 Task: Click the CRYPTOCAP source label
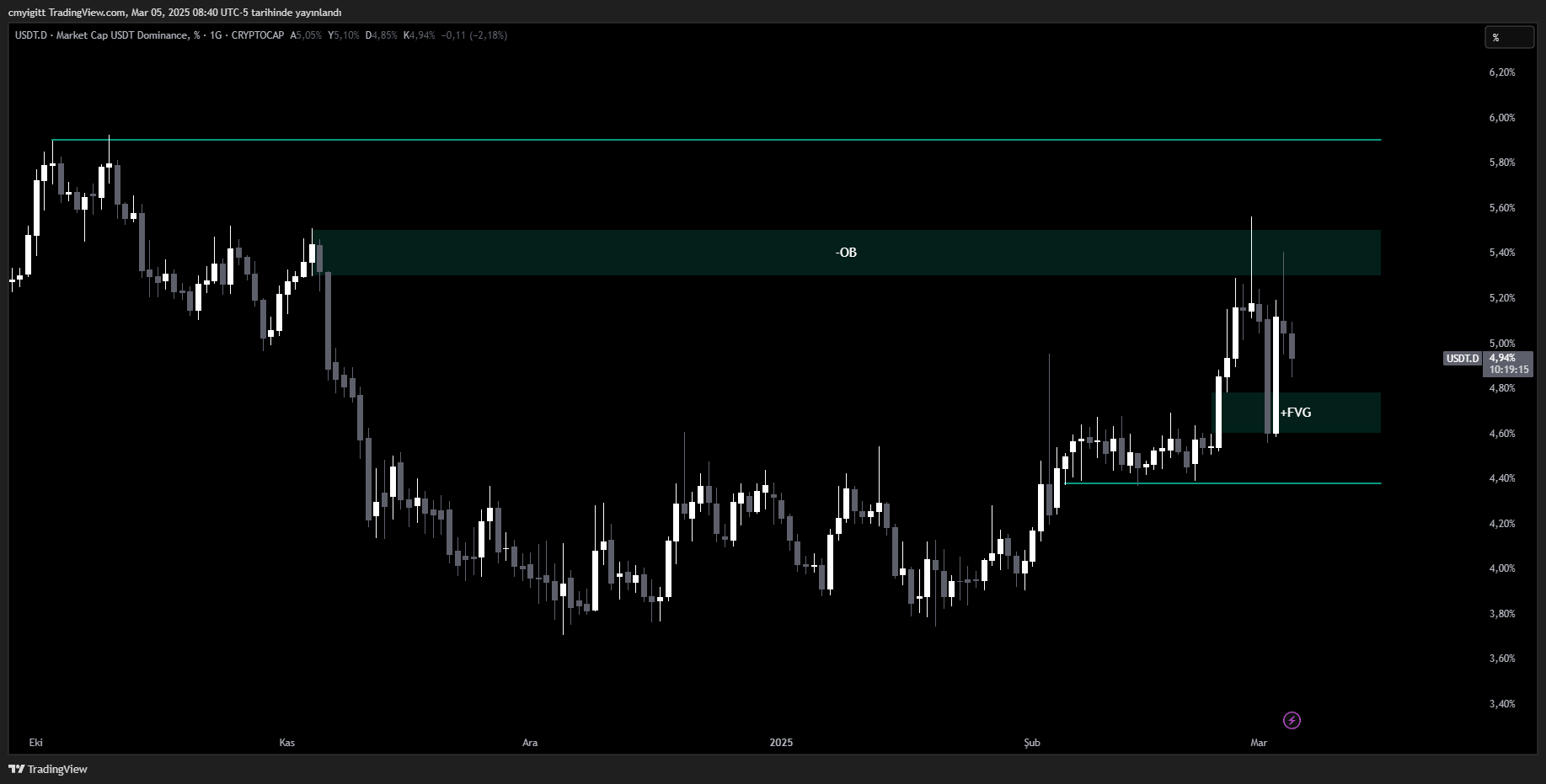point(258,35)
